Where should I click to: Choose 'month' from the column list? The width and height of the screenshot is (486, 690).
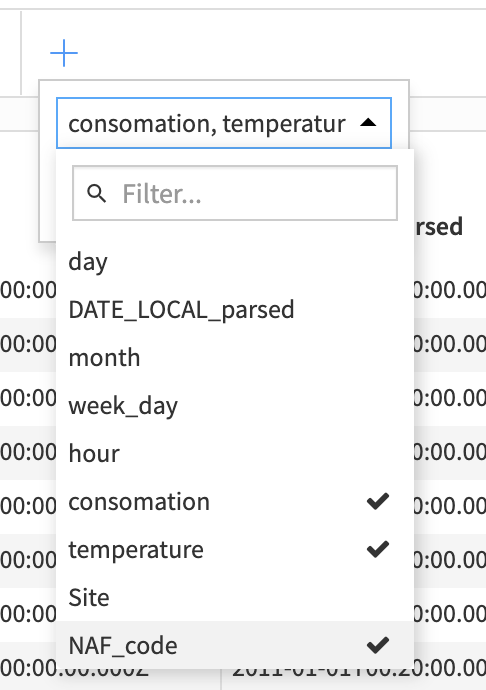pos(235,357)
